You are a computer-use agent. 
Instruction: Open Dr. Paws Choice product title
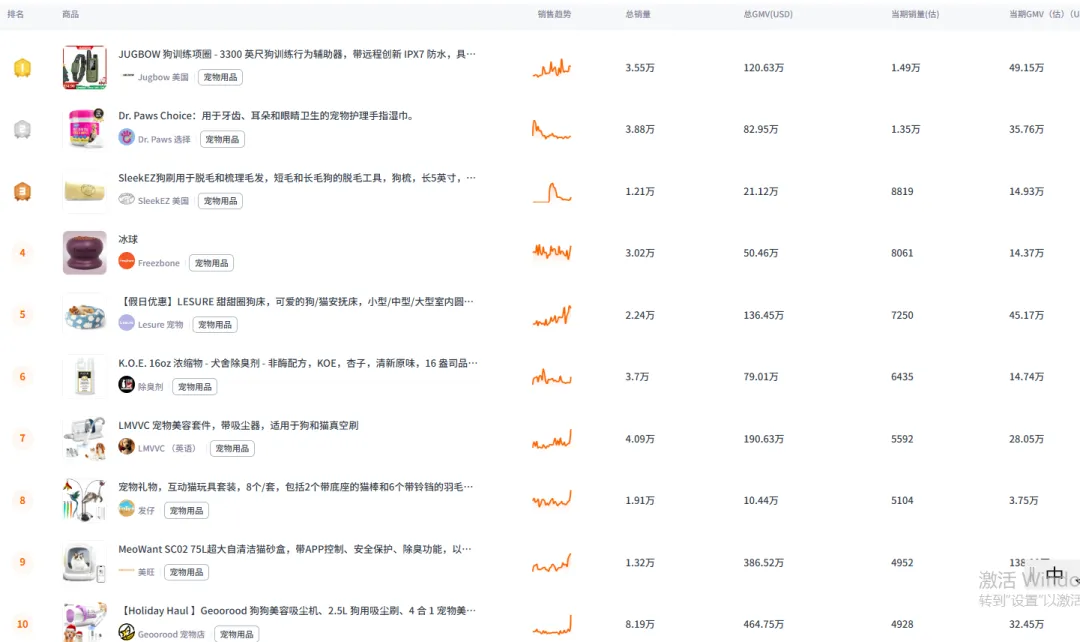[267, 116]
